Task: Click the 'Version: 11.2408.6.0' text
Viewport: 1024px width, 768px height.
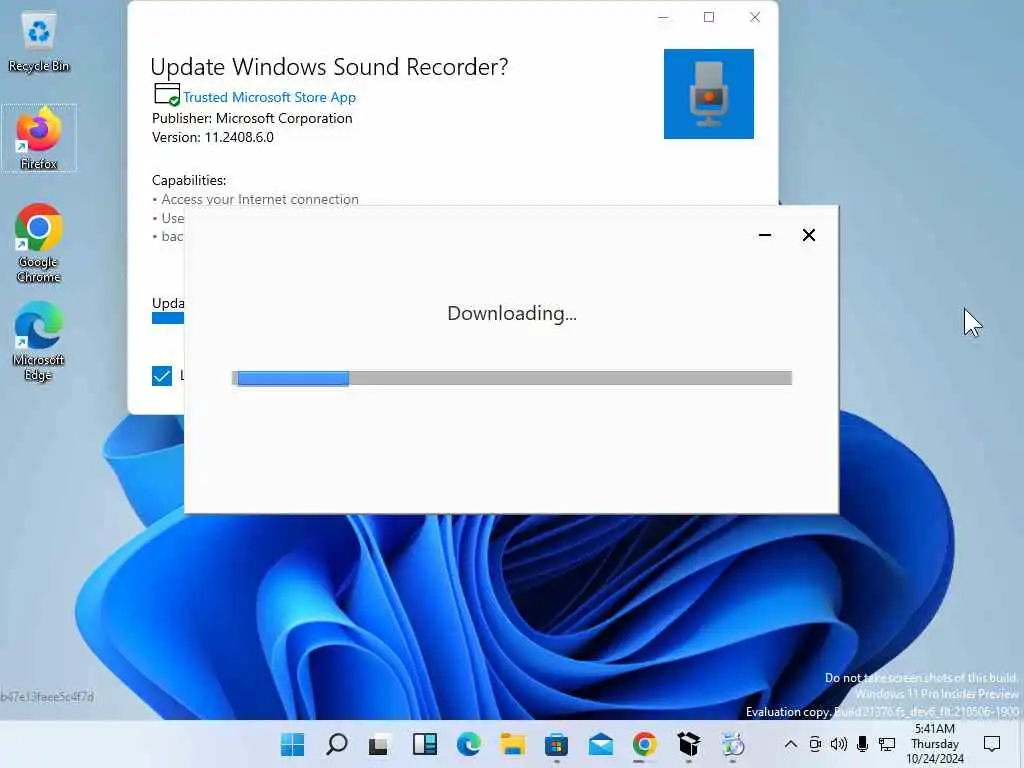Action: tap(213, 137)
